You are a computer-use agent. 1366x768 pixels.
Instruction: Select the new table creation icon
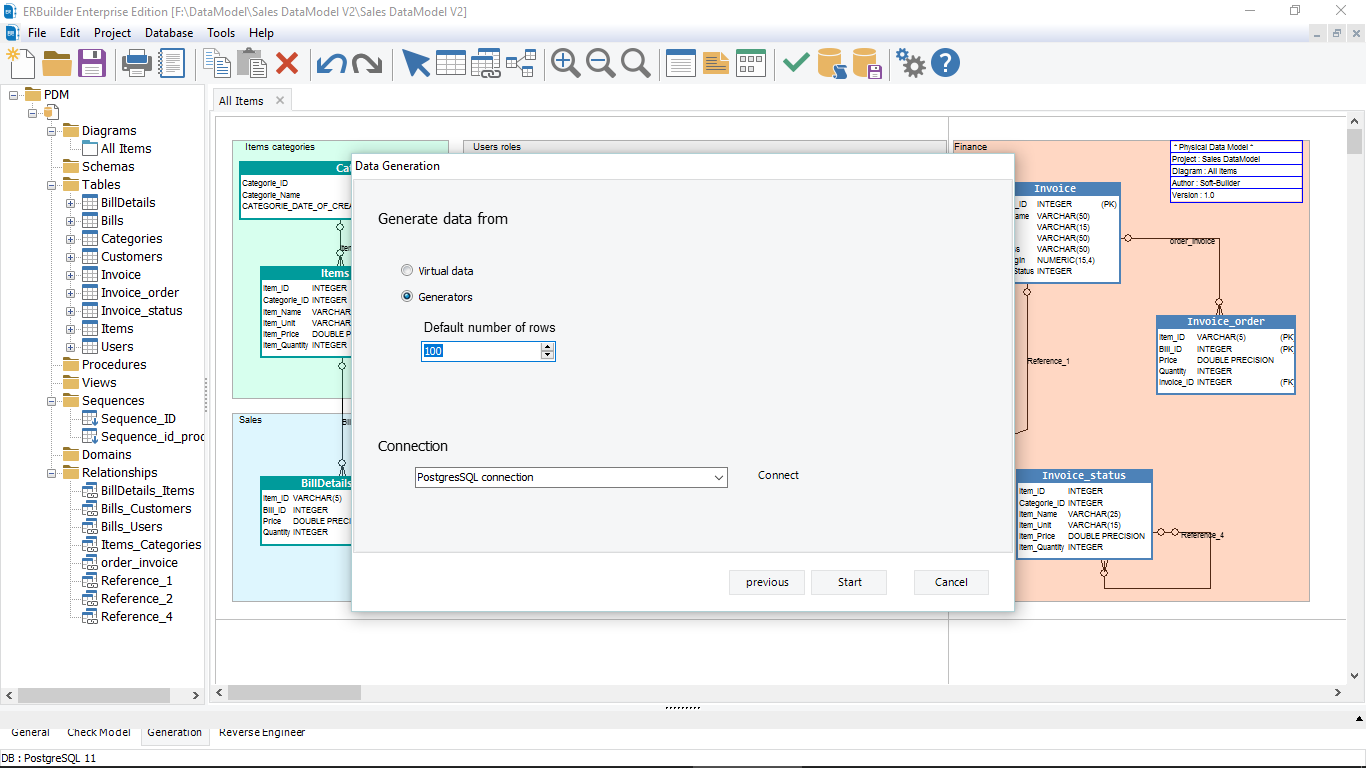[451, 63]
